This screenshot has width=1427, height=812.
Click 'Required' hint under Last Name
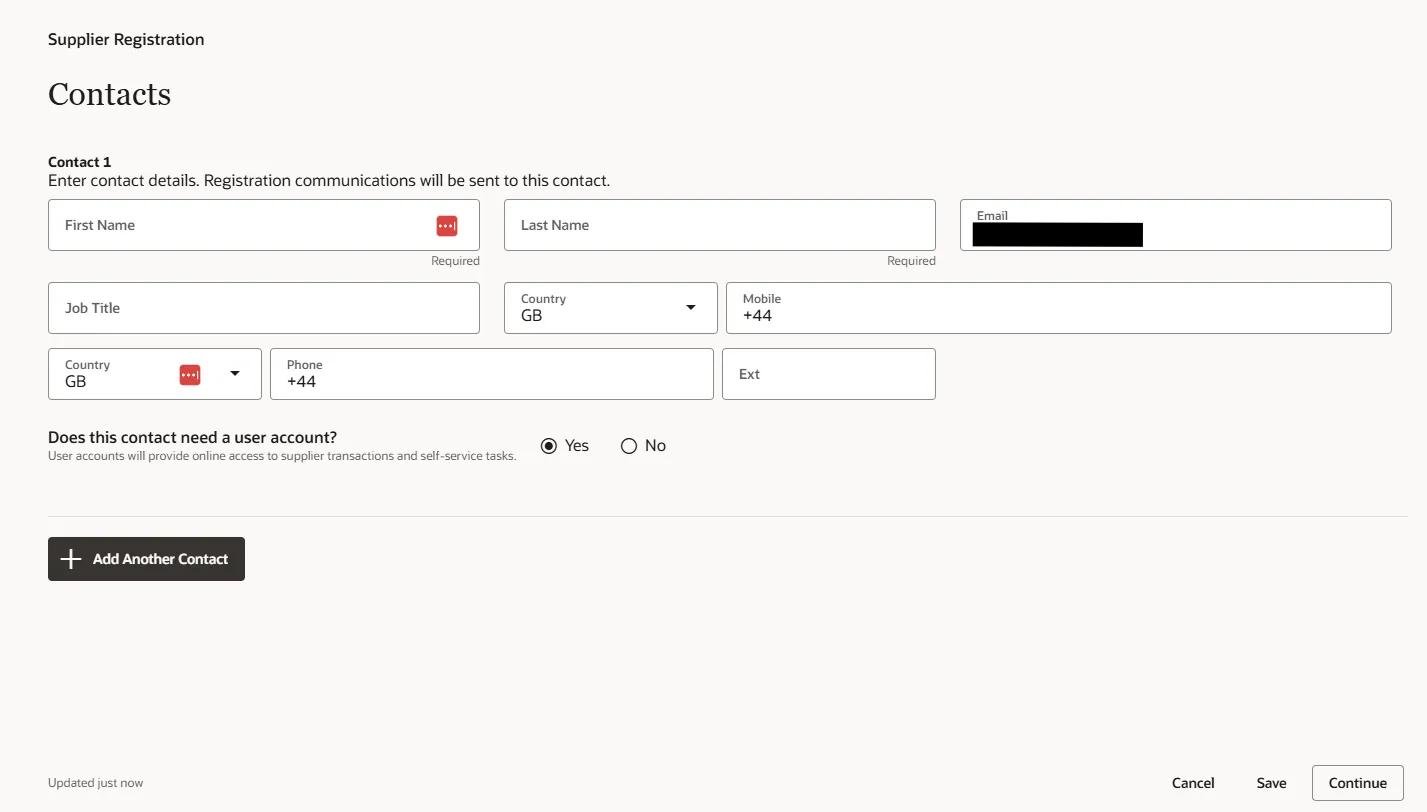pyautogui.click(x=911, y=261)
